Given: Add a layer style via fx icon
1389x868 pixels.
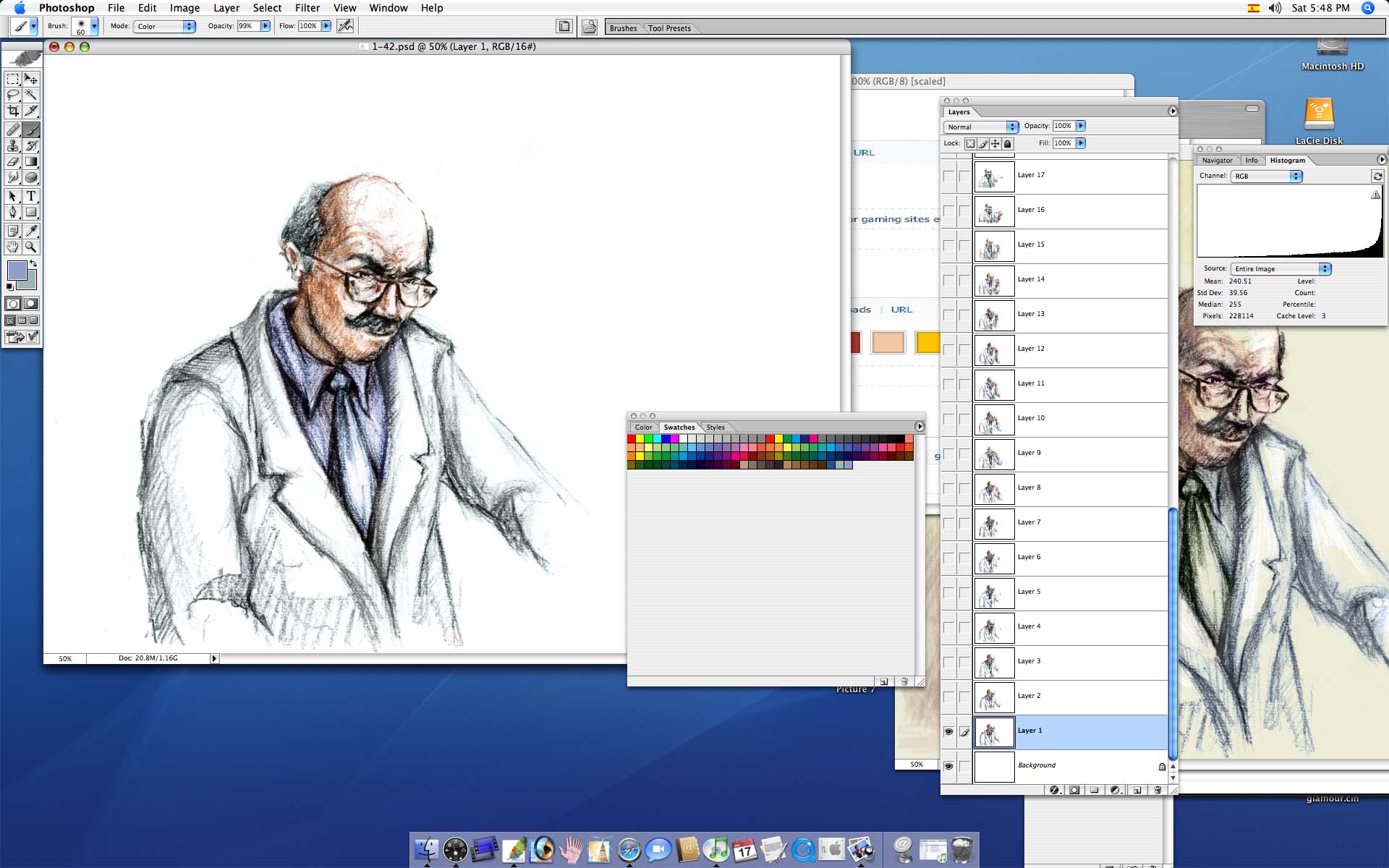Looking at the screenshot, I should [x=1055, y=790].
